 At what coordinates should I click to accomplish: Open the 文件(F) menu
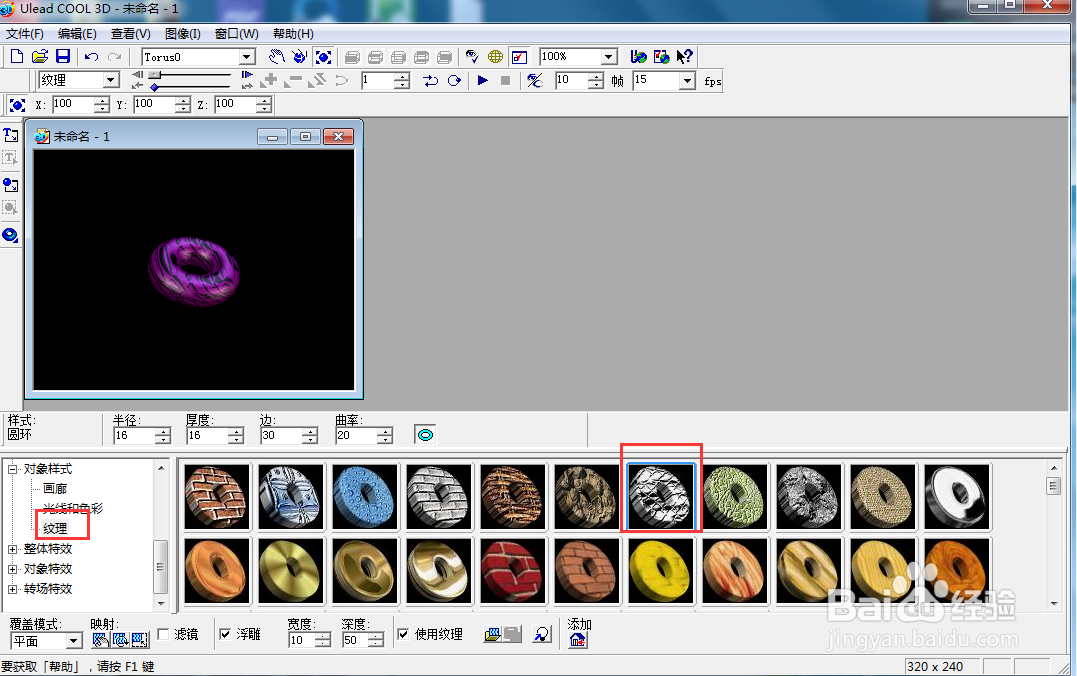point(25,34)
